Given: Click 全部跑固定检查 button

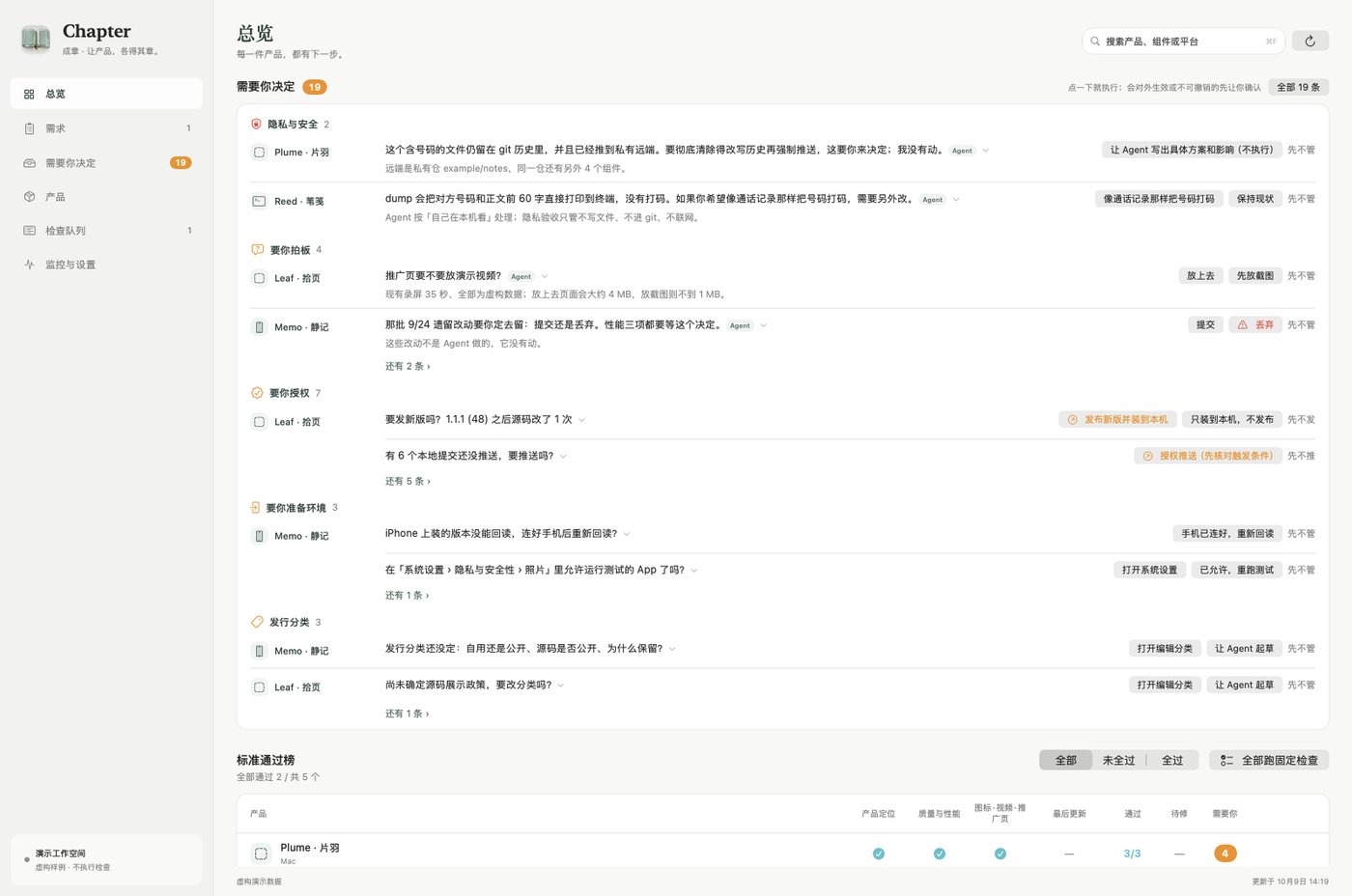Looking at the screenshot, I should pos(1269,761).
